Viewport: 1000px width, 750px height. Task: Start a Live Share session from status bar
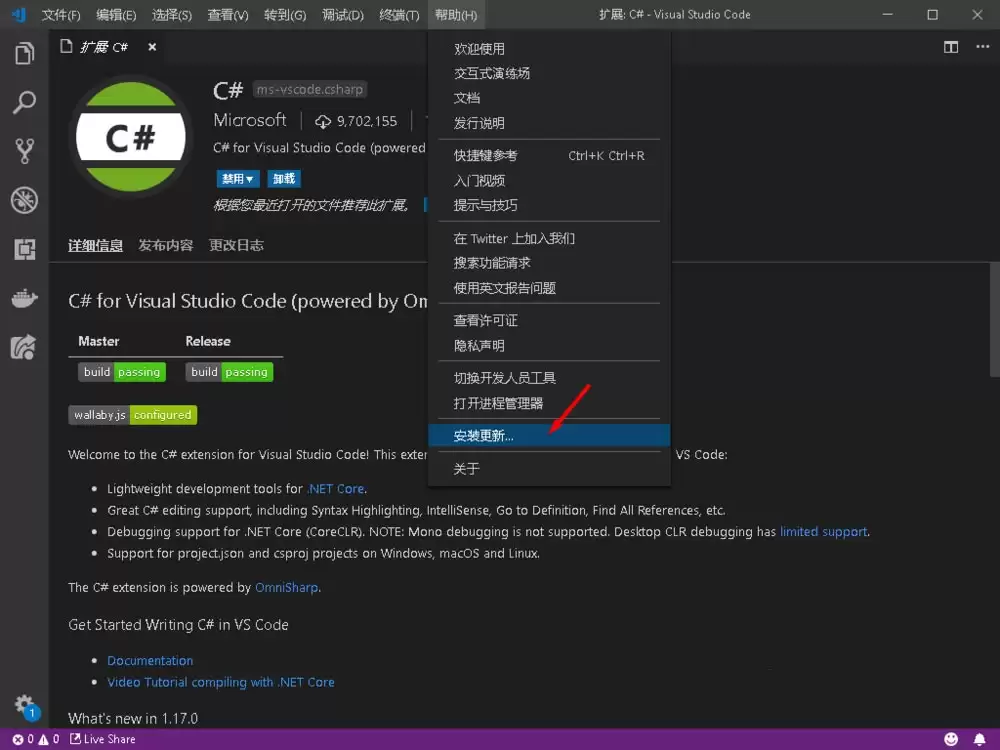[103, 739]
